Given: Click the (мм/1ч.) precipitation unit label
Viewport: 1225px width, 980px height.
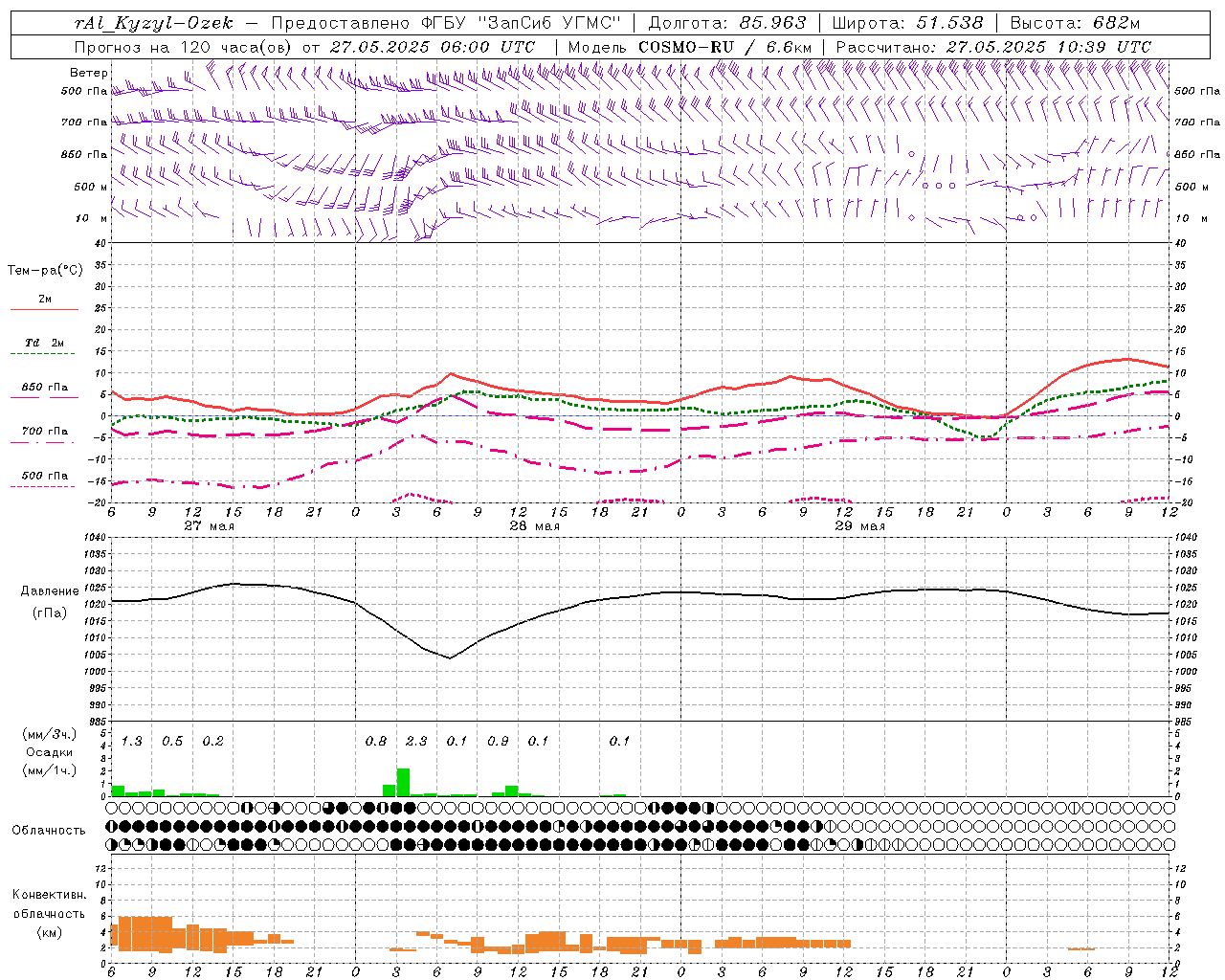Looking at the screenshot, I should coord(48,769).
